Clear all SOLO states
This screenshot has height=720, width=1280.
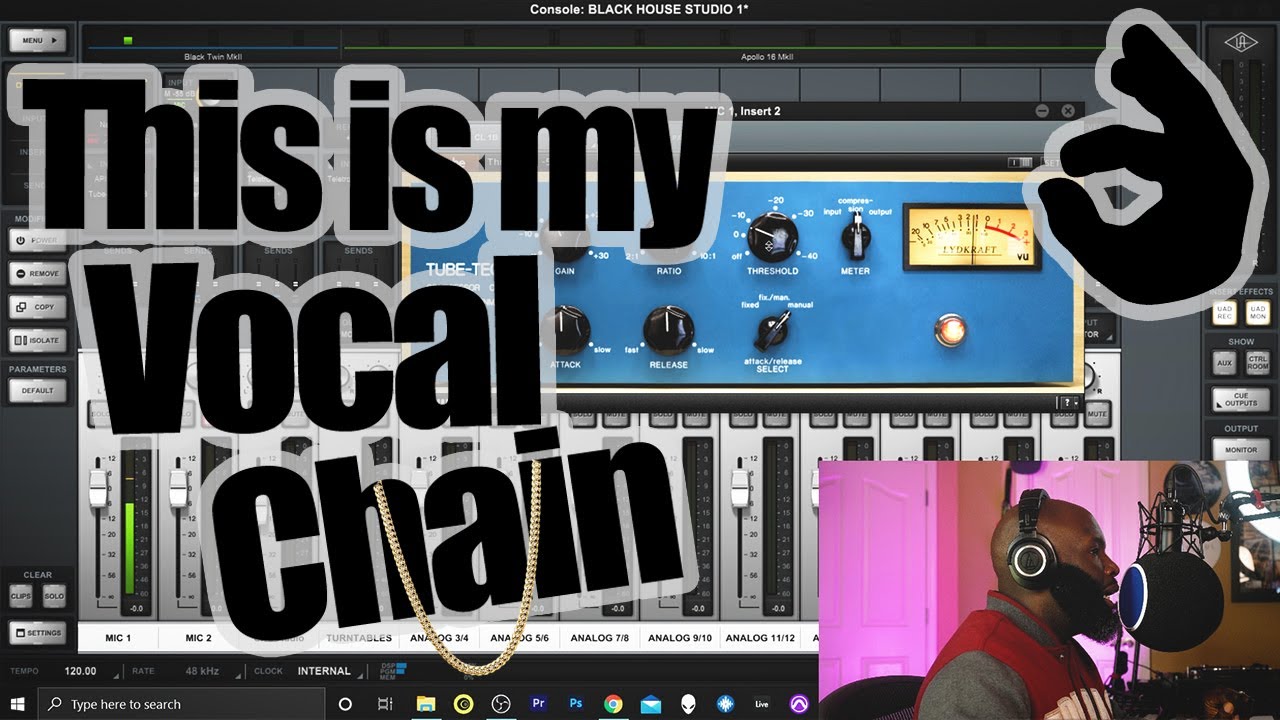[54, 596]
